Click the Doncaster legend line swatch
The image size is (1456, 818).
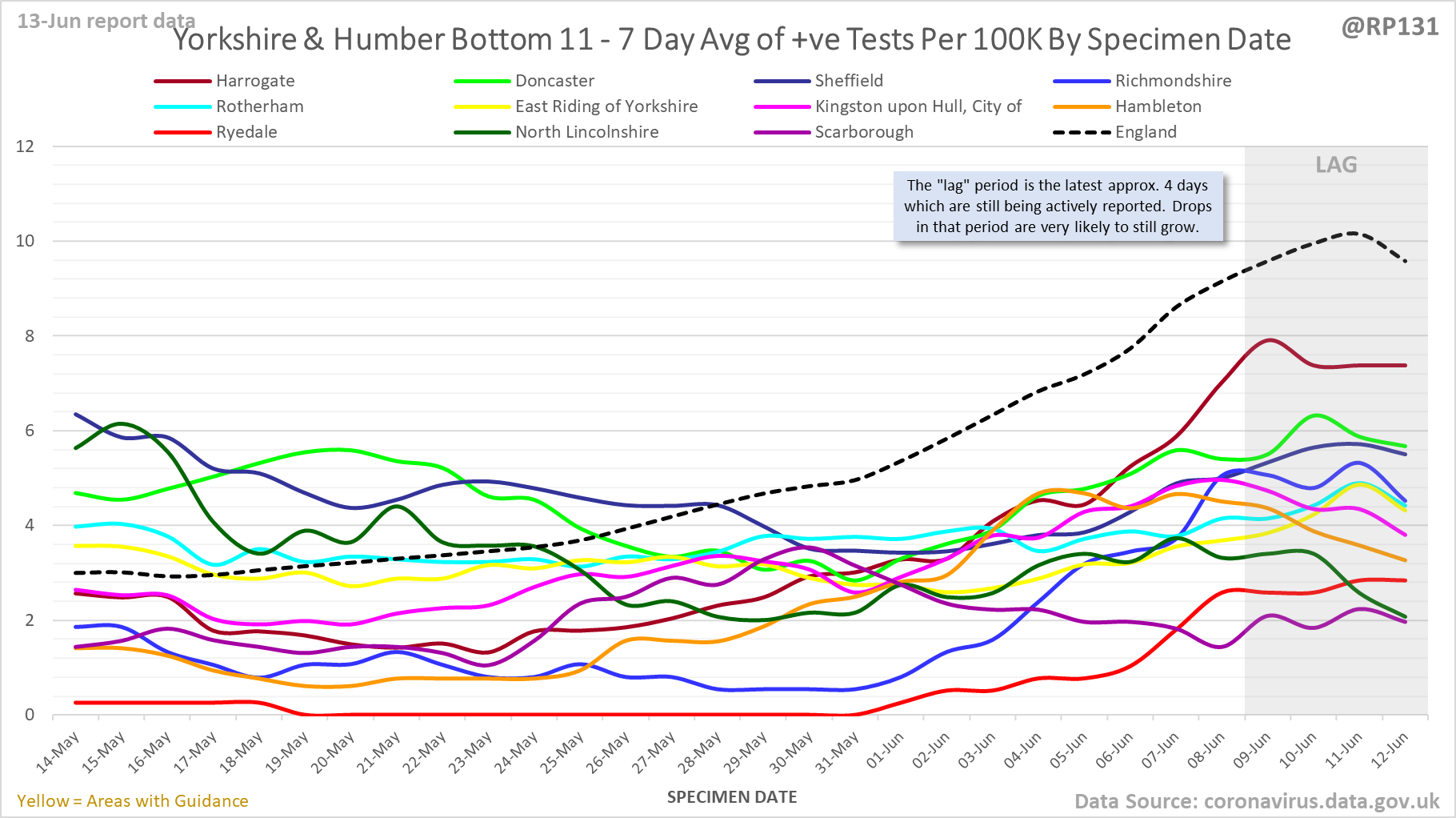tap(482, 81)
